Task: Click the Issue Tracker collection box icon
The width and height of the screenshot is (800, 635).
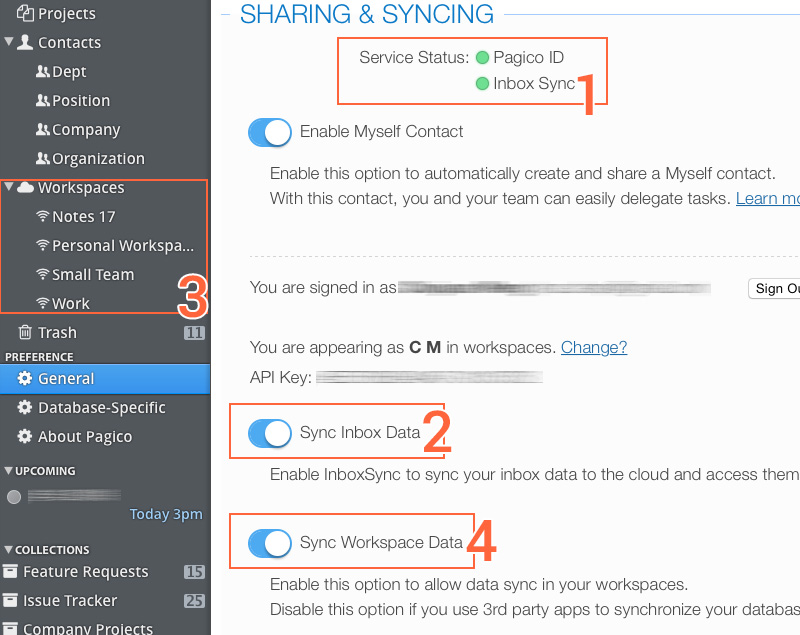Action: point(11,601)
